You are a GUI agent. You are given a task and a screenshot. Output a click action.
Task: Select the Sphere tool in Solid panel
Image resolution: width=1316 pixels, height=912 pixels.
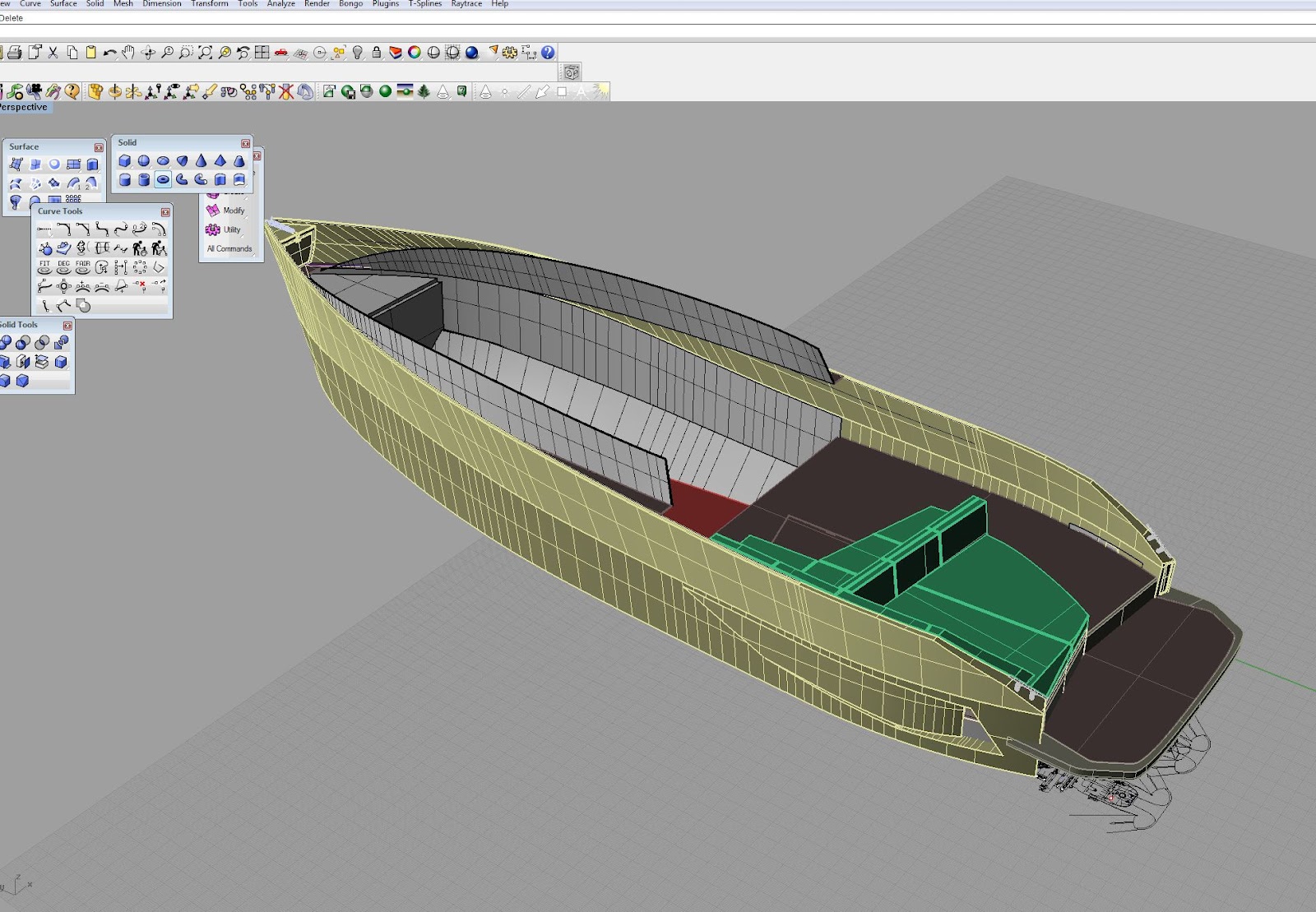144,161
